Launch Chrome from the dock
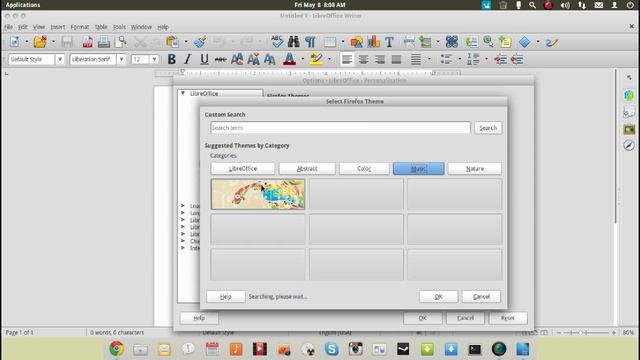 [116, 349]
